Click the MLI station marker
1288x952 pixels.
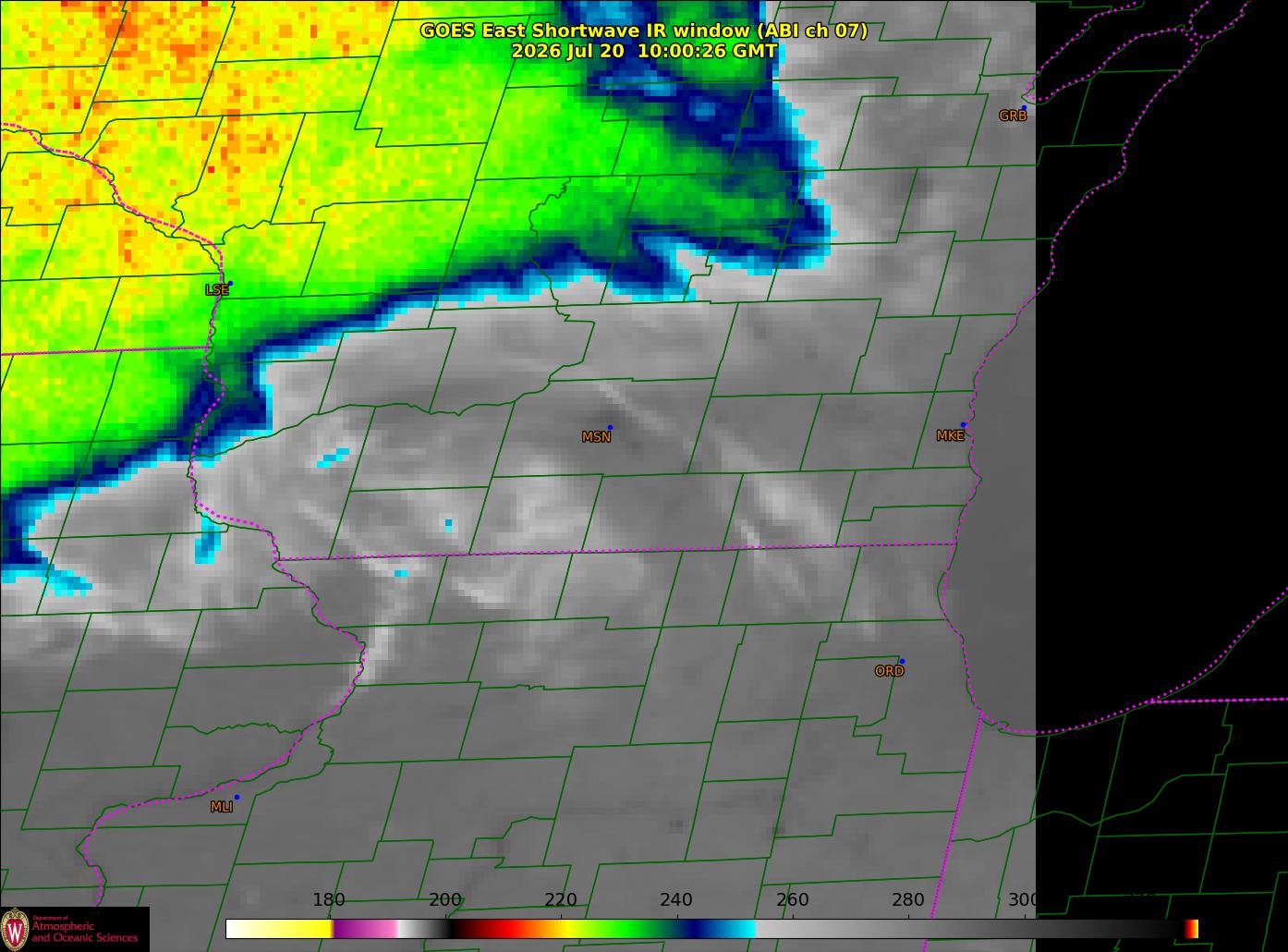237,797
